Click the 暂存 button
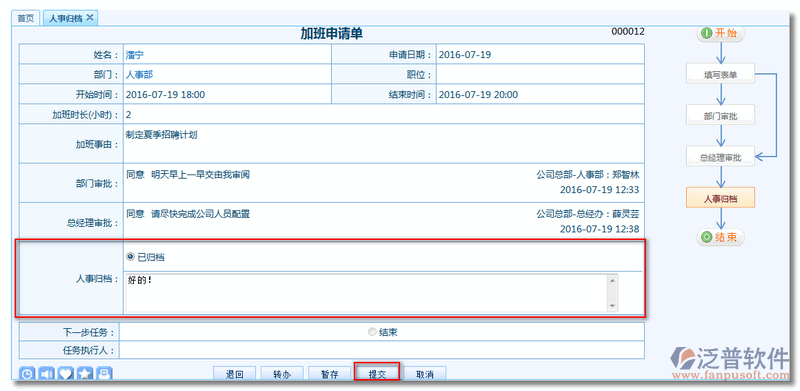 (x=330, y=374)
